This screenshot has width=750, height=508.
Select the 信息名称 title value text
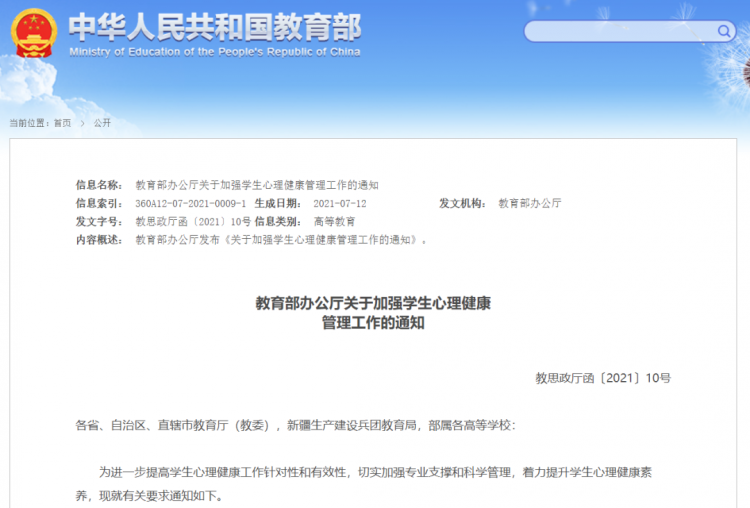(x=257, y=185)
